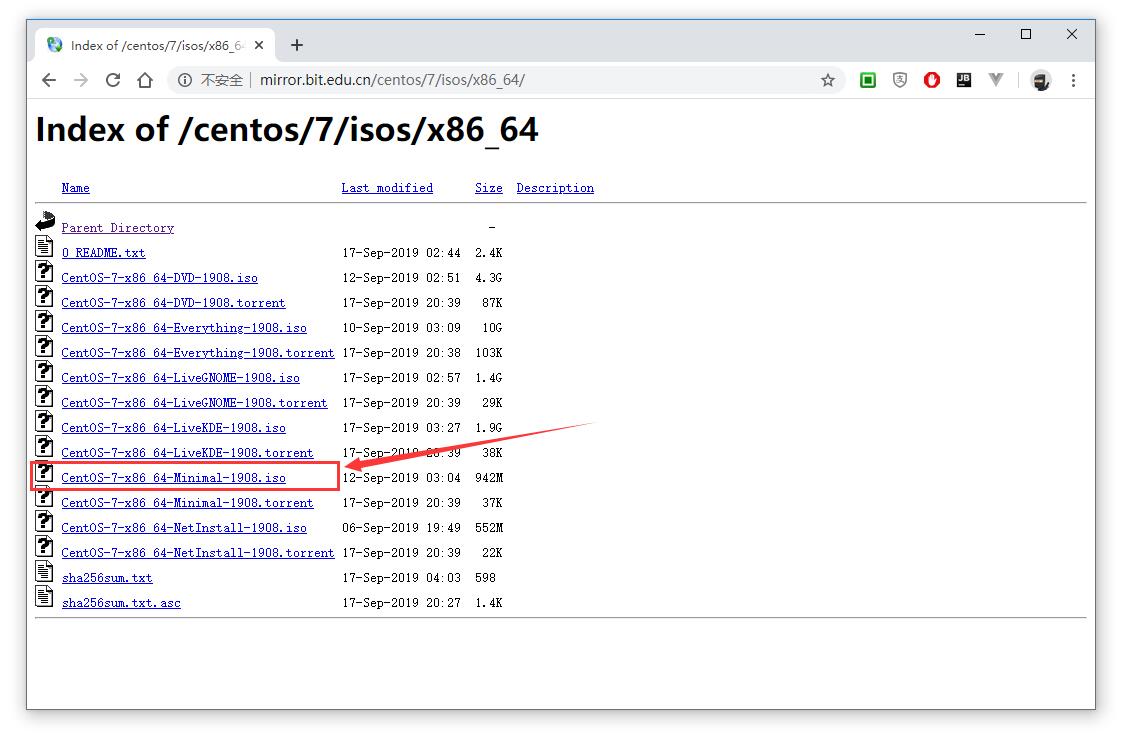
Task: Open 0_README.txt
Action: 104,252
